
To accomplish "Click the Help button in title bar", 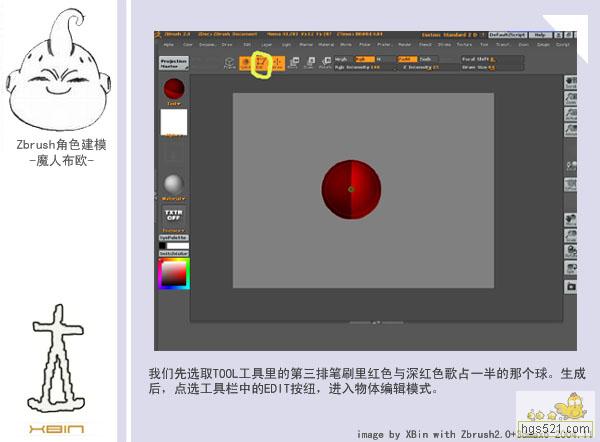I will pyautogui.click(x=540, y=35).
